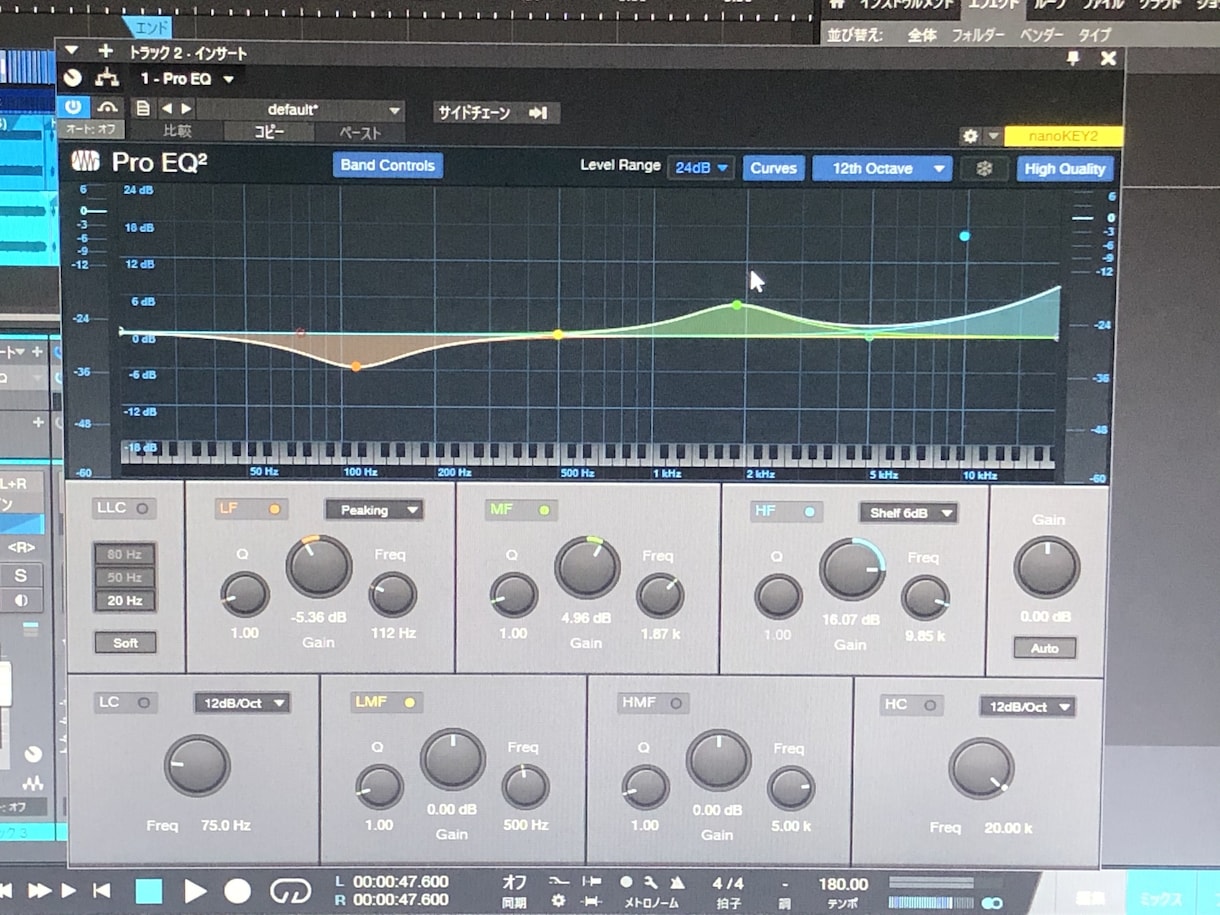Click the green MF band node on curve

737,304
